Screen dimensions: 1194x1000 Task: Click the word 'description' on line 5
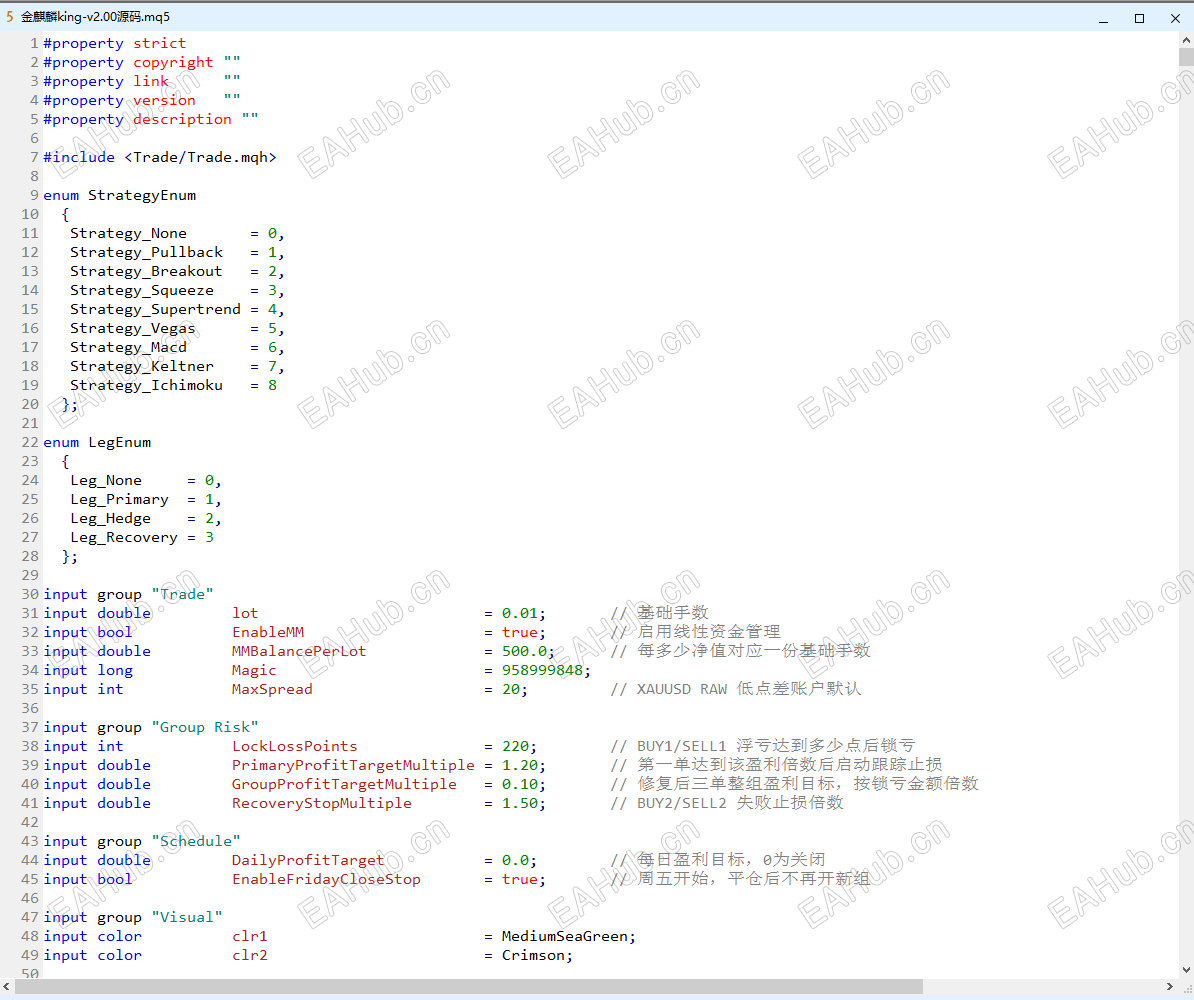(x=182, y=120)
